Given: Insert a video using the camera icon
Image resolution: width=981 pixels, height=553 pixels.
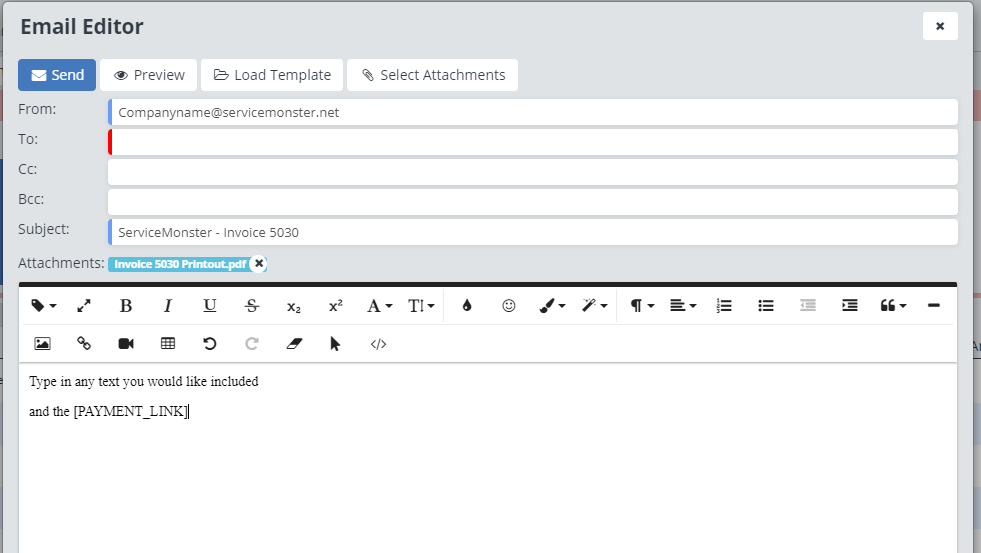Looking at the screenshot, I should click(x=126, y=343).
